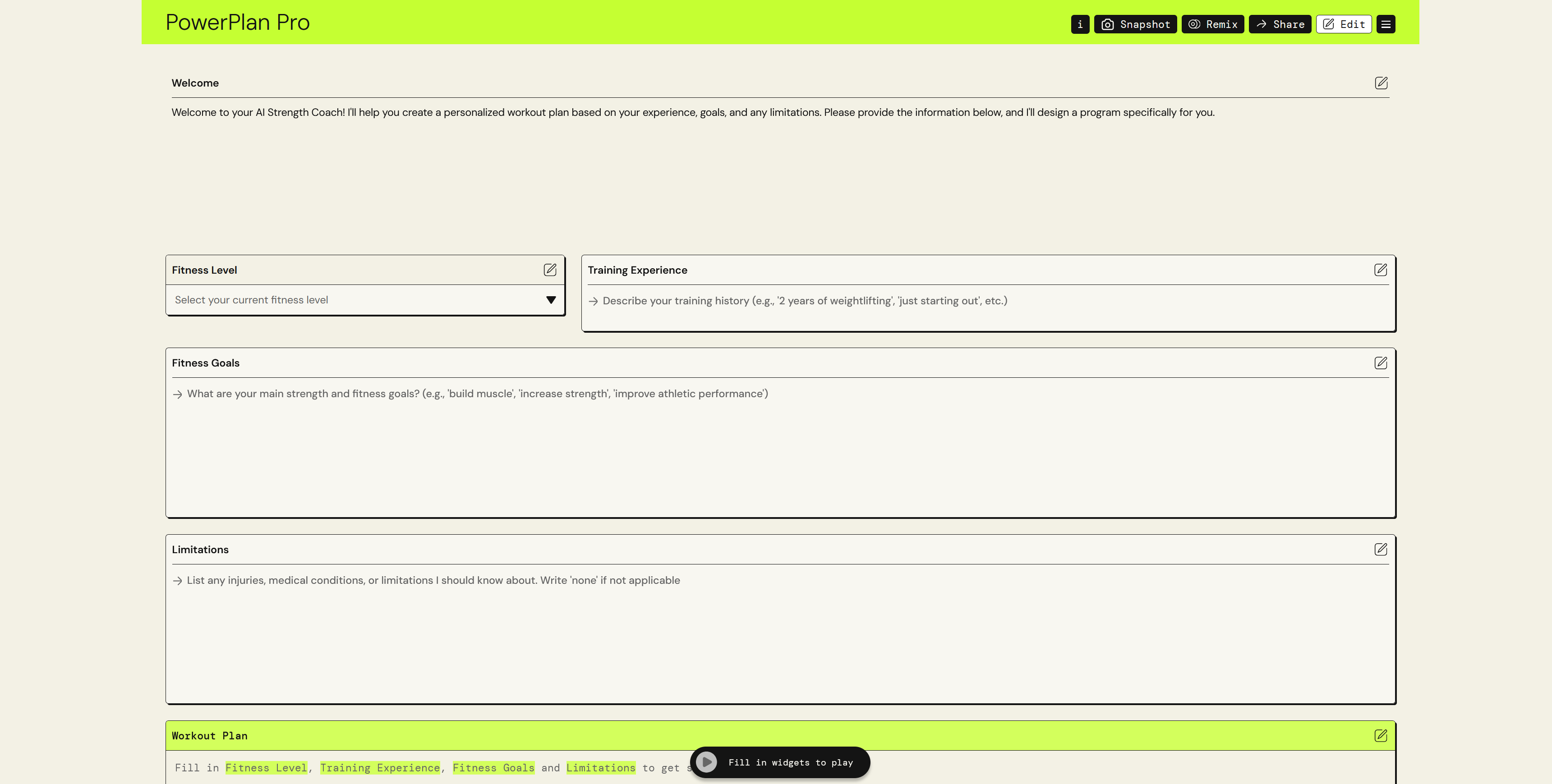Expand the fitness level dropdown arrow

[551, 300]
